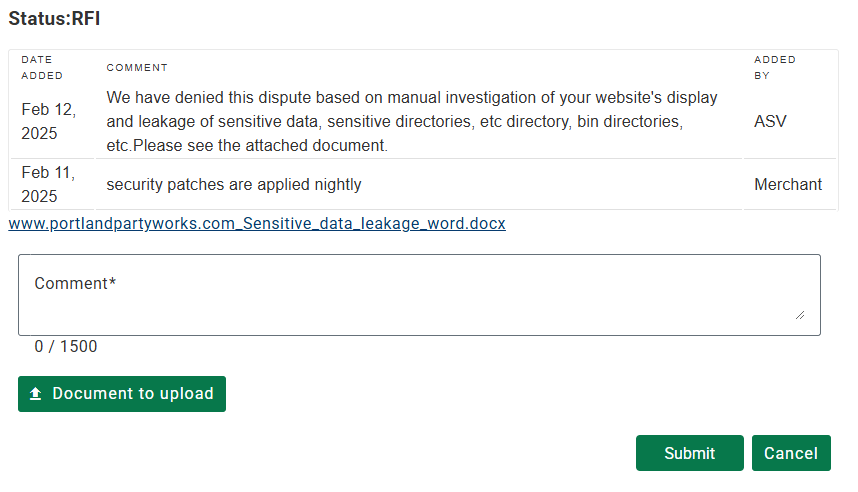The height and width of the screenshot is (492, 858).
Task: Click the Comment column header
Action: tap(137, 67)
